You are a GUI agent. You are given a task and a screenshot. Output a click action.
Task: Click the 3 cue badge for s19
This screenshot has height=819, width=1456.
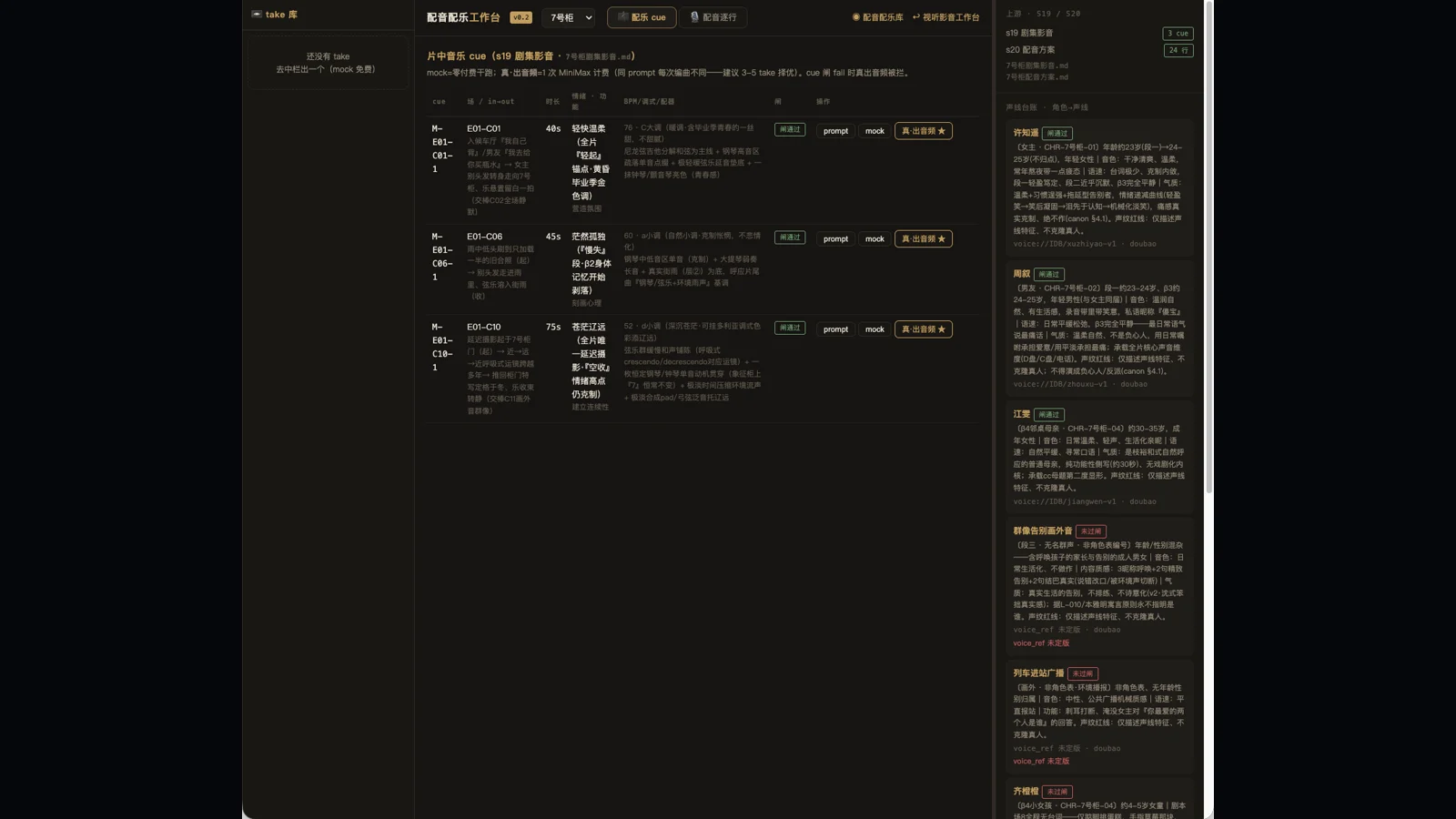pyautogui.click(x=1178, y=34)
